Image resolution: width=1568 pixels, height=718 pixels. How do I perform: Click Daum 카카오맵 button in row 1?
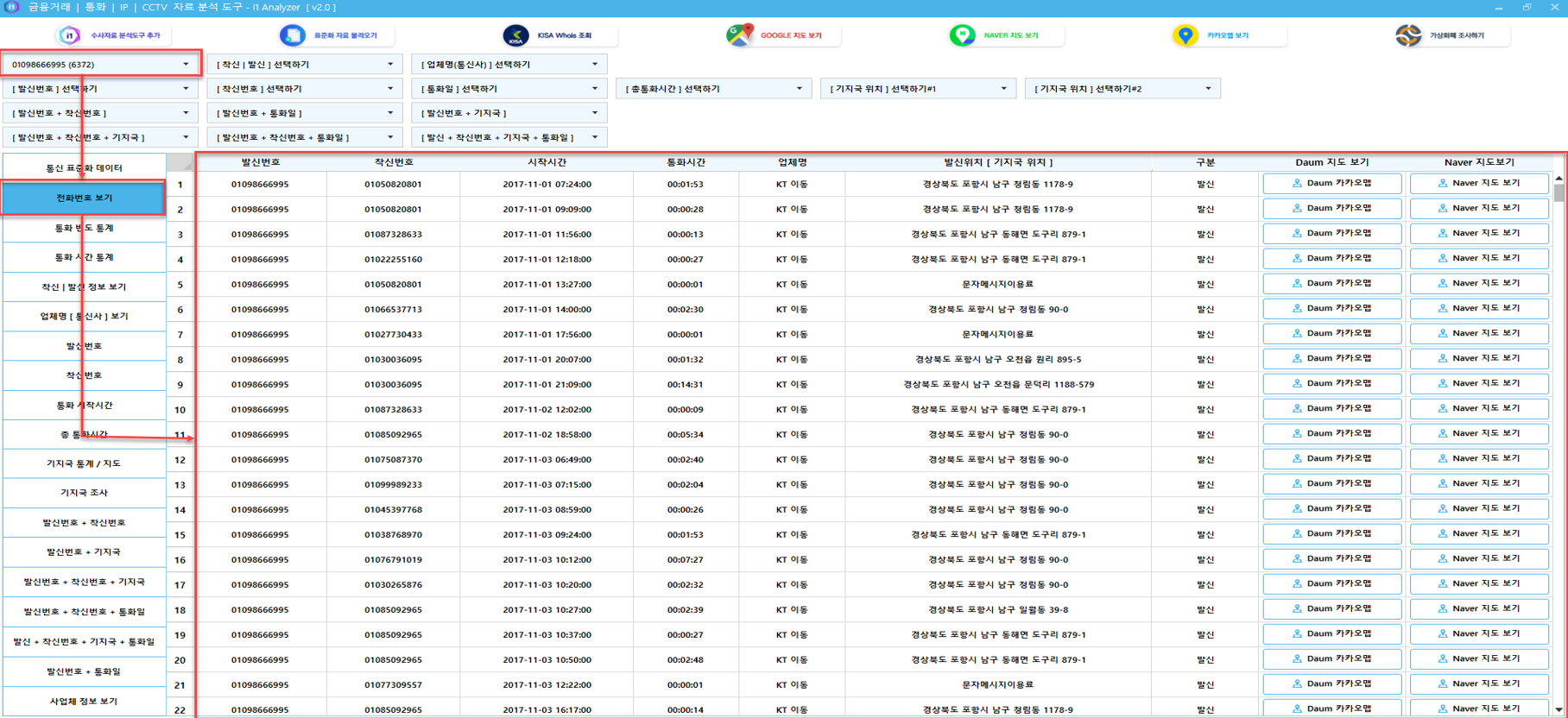(1331, 184)
